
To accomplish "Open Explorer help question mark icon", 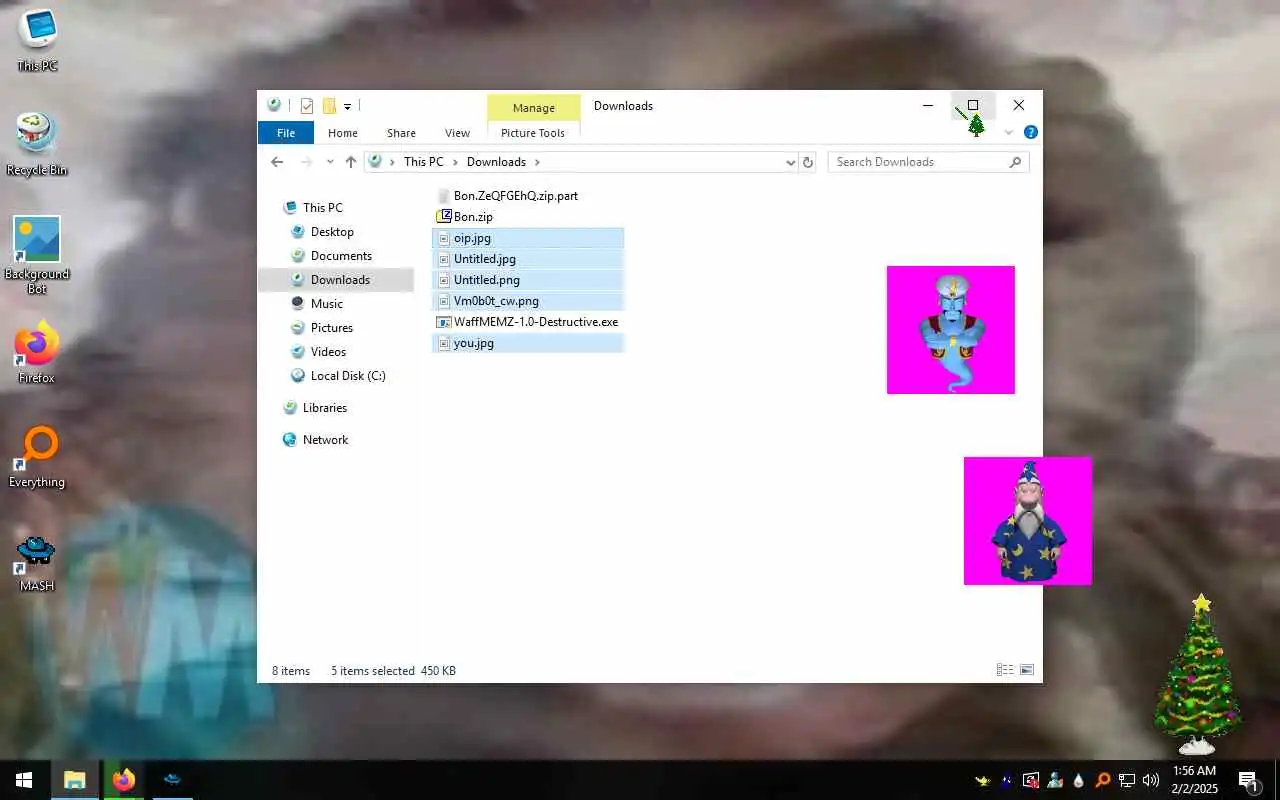I will point(1031,132).
